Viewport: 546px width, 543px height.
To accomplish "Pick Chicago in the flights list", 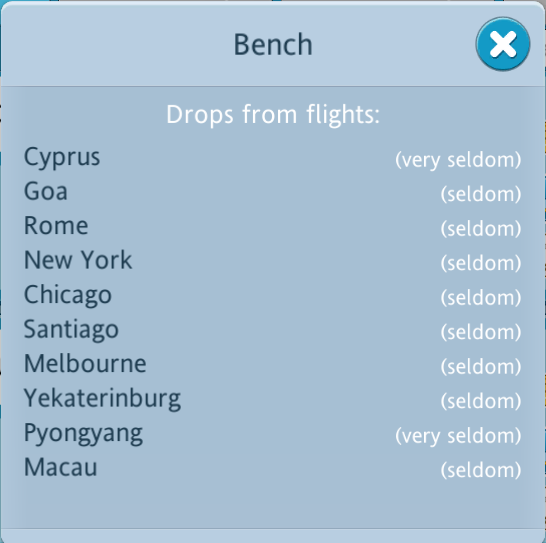I will pyautogui.click(x=68, y=295).
